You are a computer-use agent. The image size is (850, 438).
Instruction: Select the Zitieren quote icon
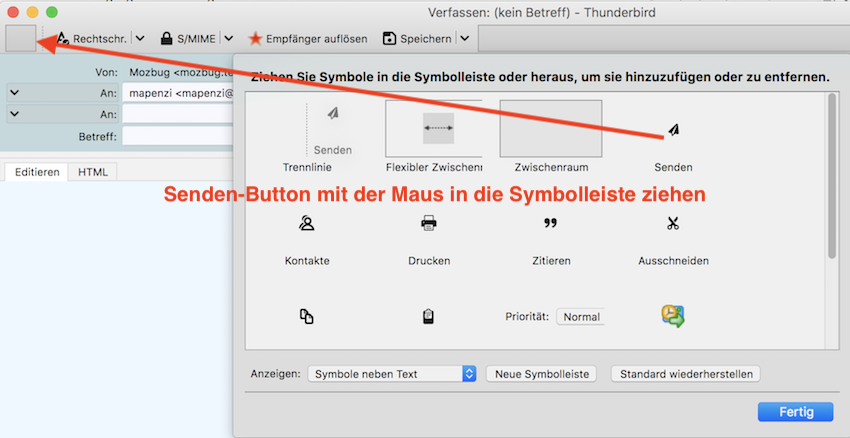[551, 223]
